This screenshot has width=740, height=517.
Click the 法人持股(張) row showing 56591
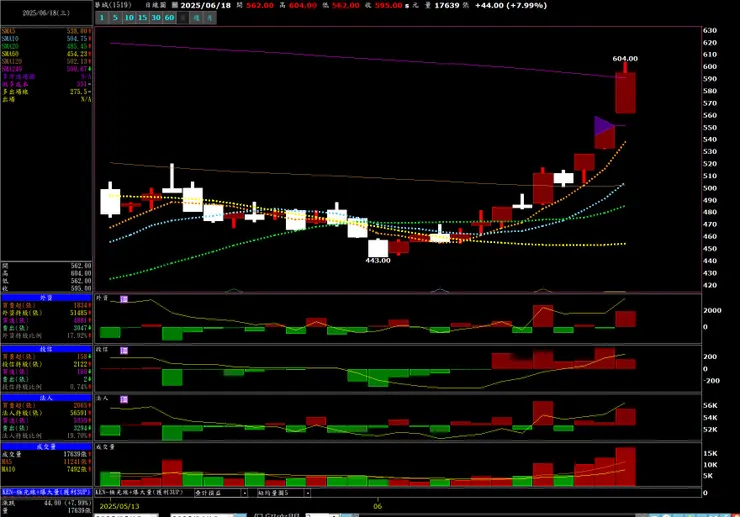(x=46, y=413)
